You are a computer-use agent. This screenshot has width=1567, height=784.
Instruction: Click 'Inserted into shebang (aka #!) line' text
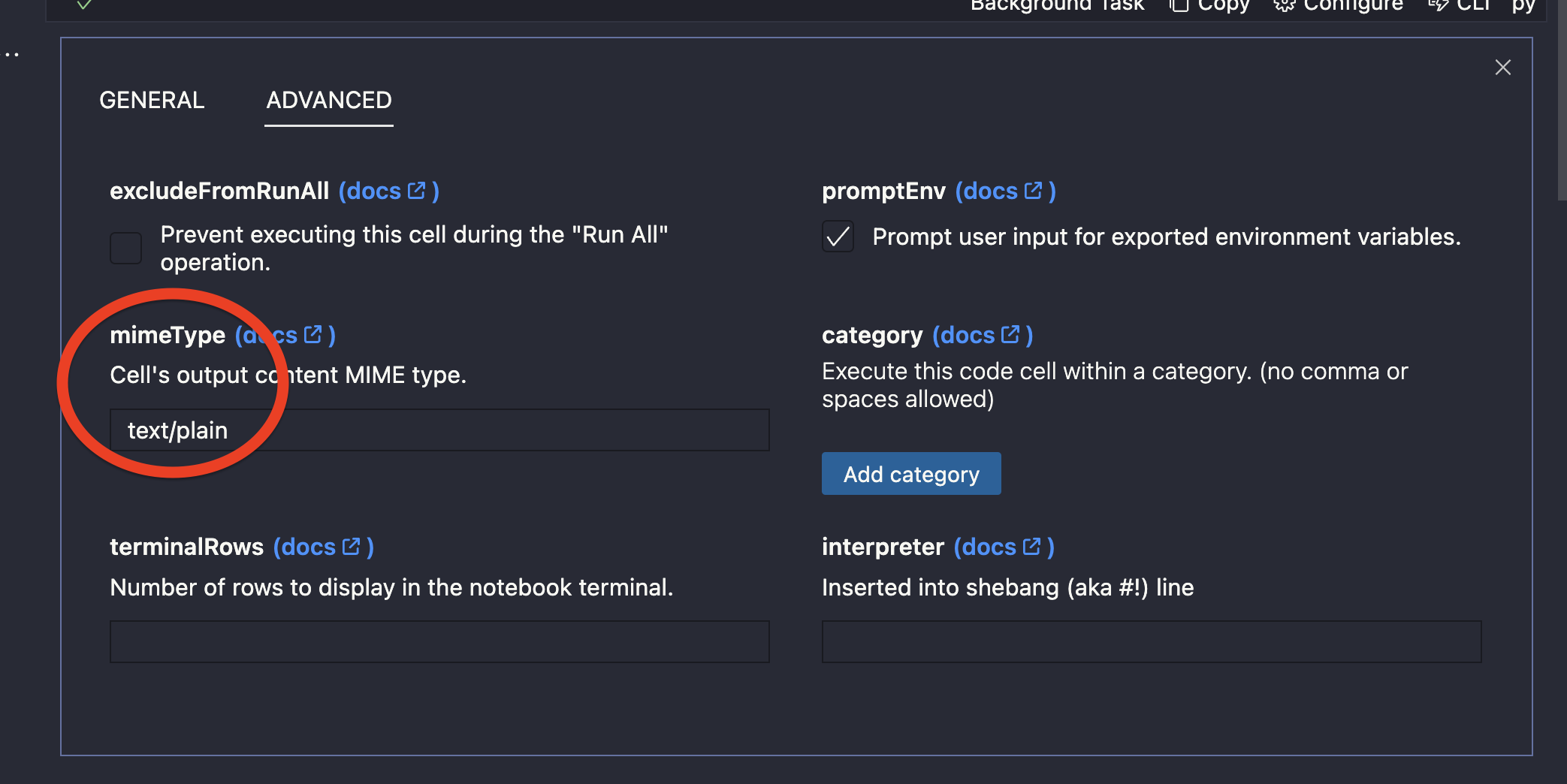1008,587
